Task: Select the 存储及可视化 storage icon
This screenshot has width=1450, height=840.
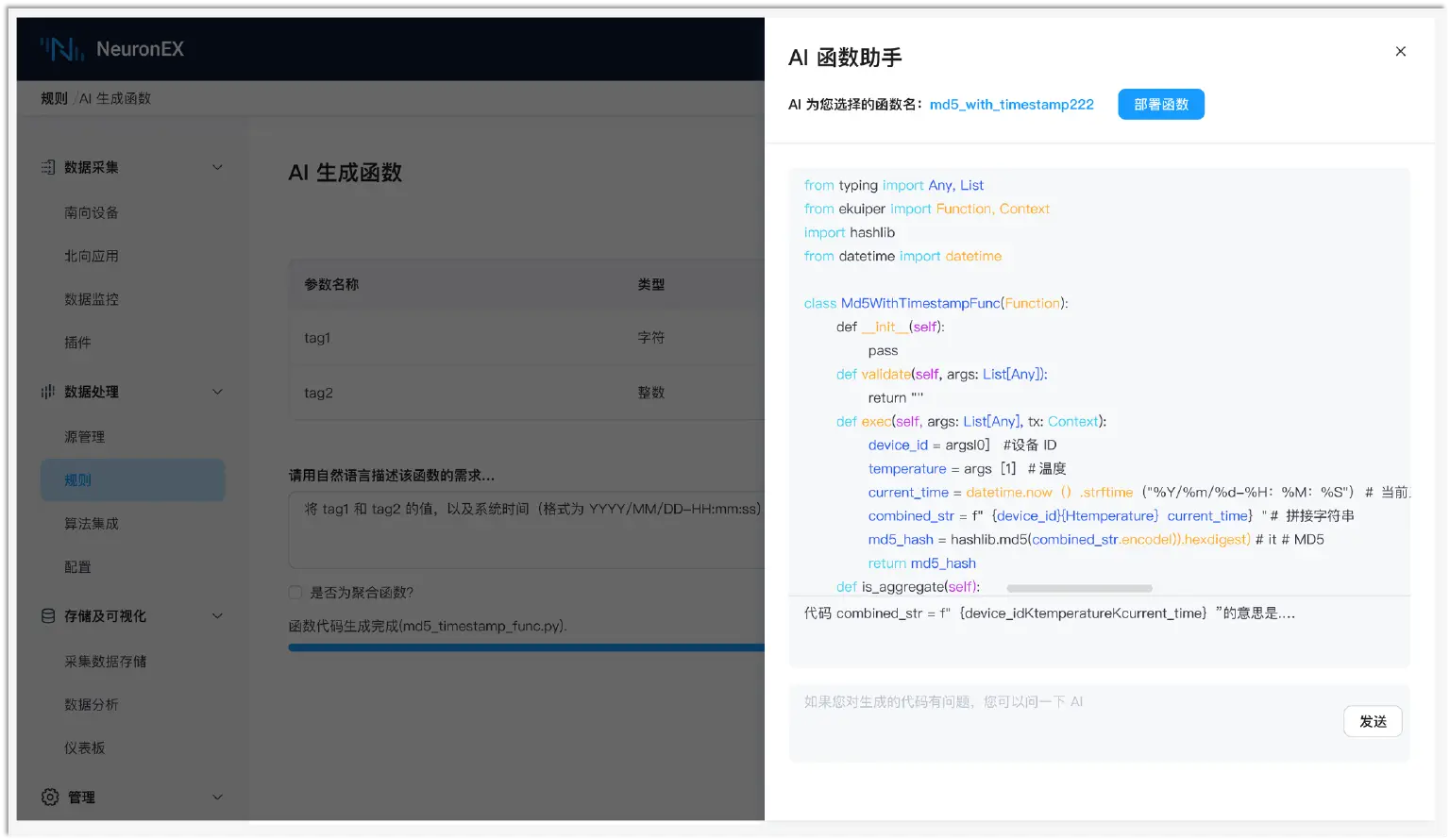Action: (x=48, y=616)
